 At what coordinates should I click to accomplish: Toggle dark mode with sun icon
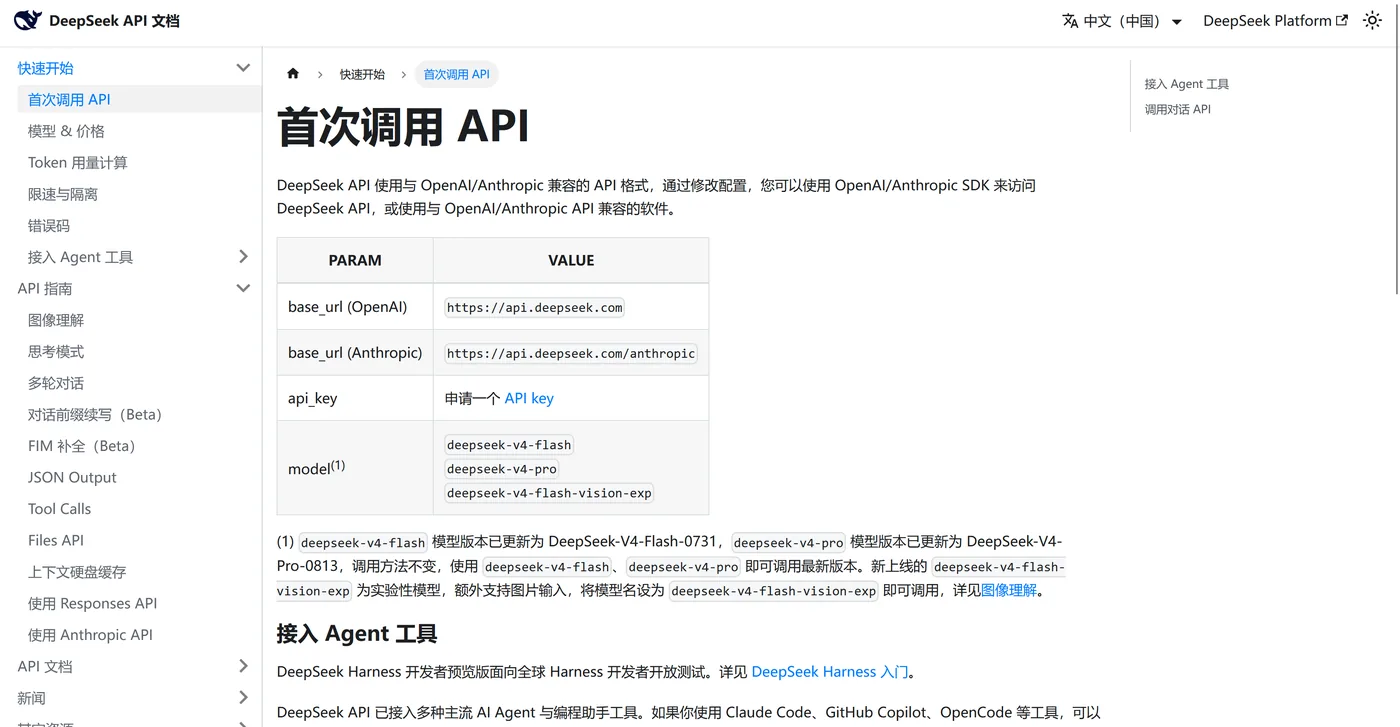(x=1372, y=20)
